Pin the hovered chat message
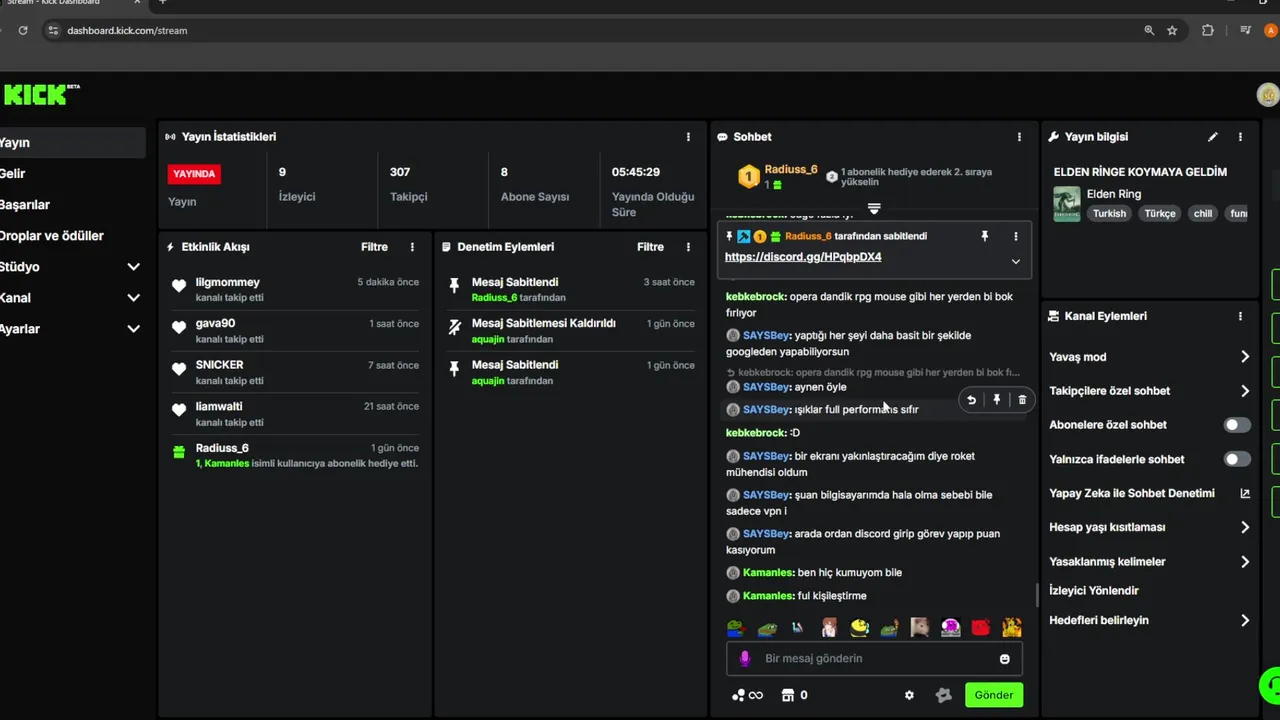1280x720 pixels. (x=996, y=400)
